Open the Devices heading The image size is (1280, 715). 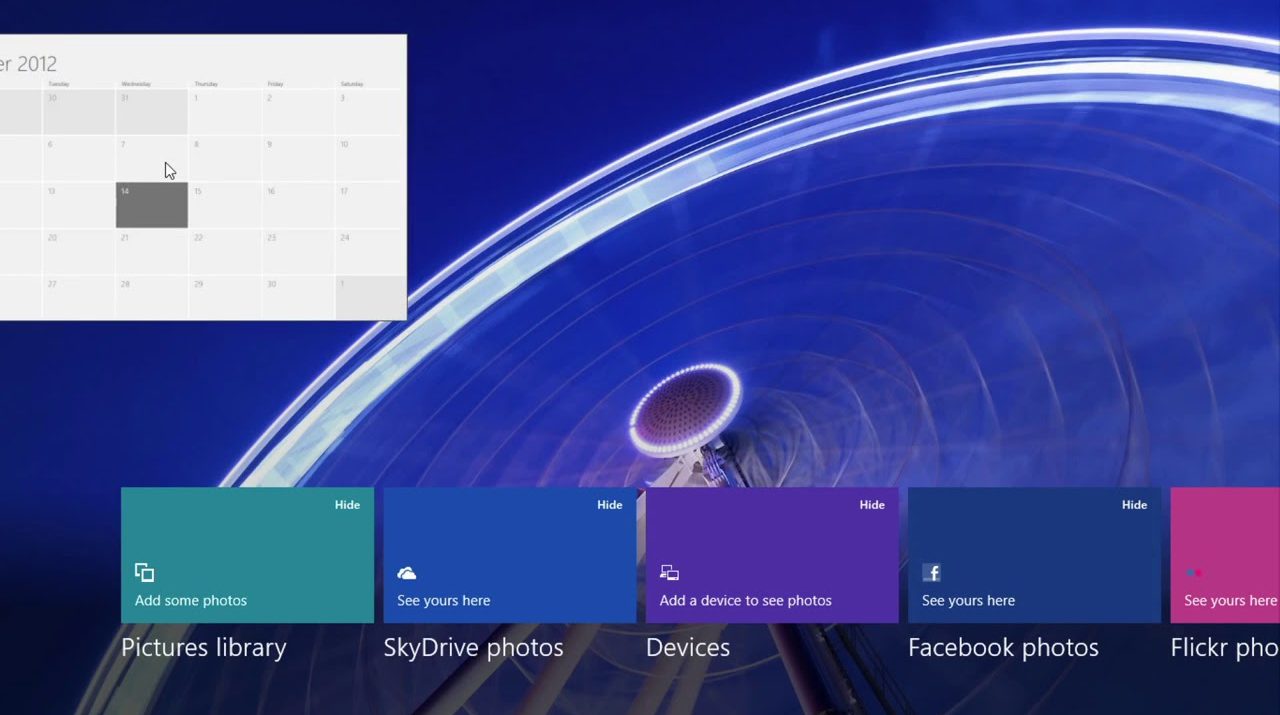688,648
